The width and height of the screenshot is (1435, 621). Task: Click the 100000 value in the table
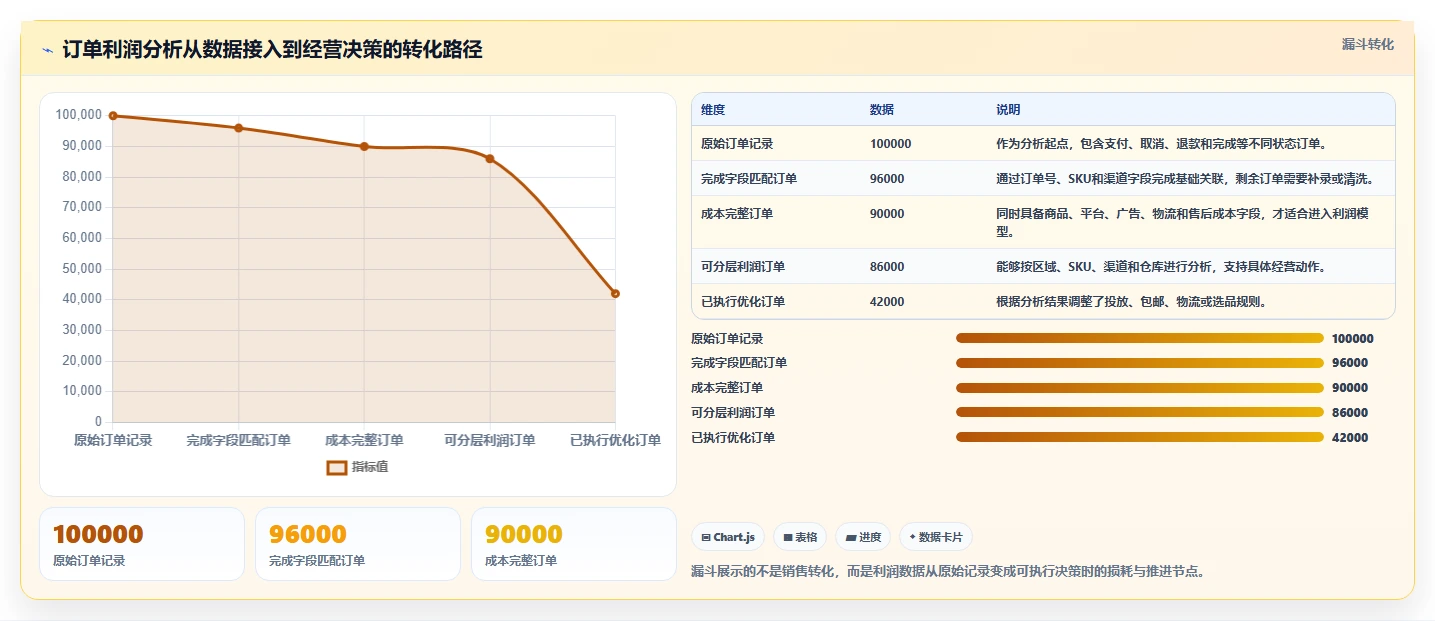(x=890, y=144)
